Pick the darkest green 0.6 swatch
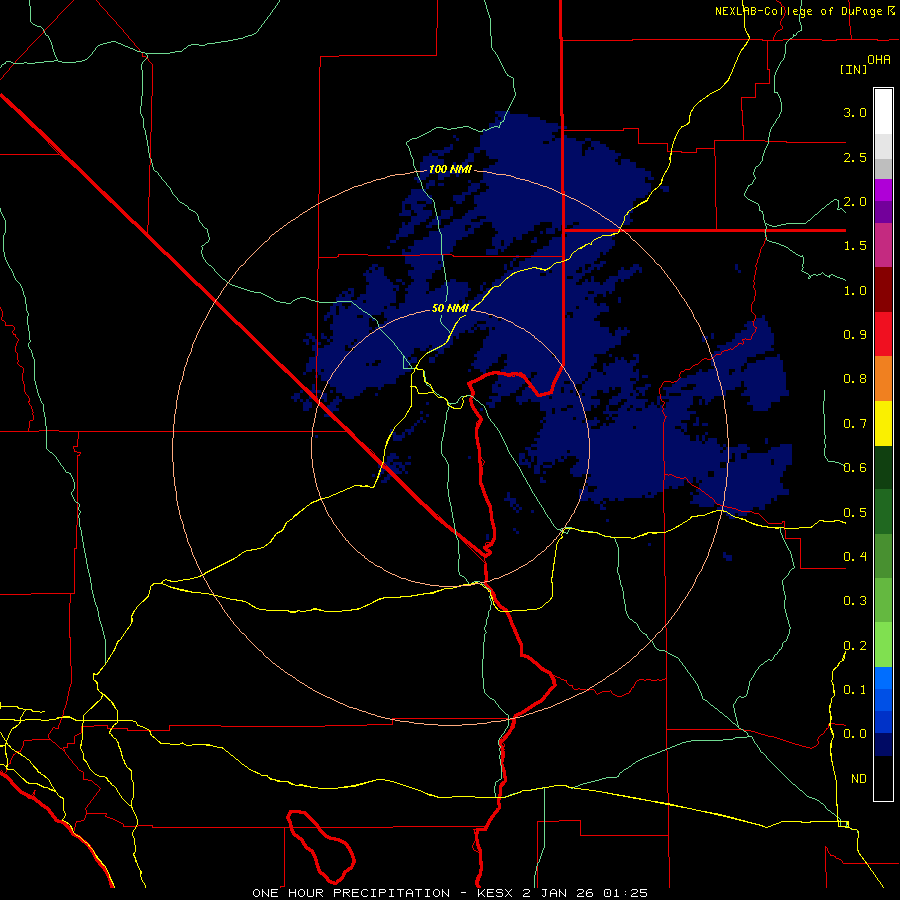Image resolution: width=900 pixels, height=900 pixels. coord(883,467)
